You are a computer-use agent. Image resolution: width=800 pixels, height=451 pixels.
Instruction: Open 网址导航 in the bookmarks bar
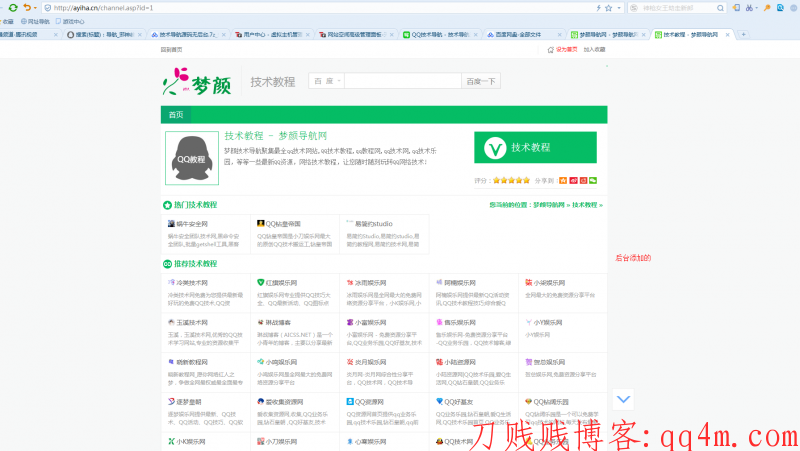(35, 21)
